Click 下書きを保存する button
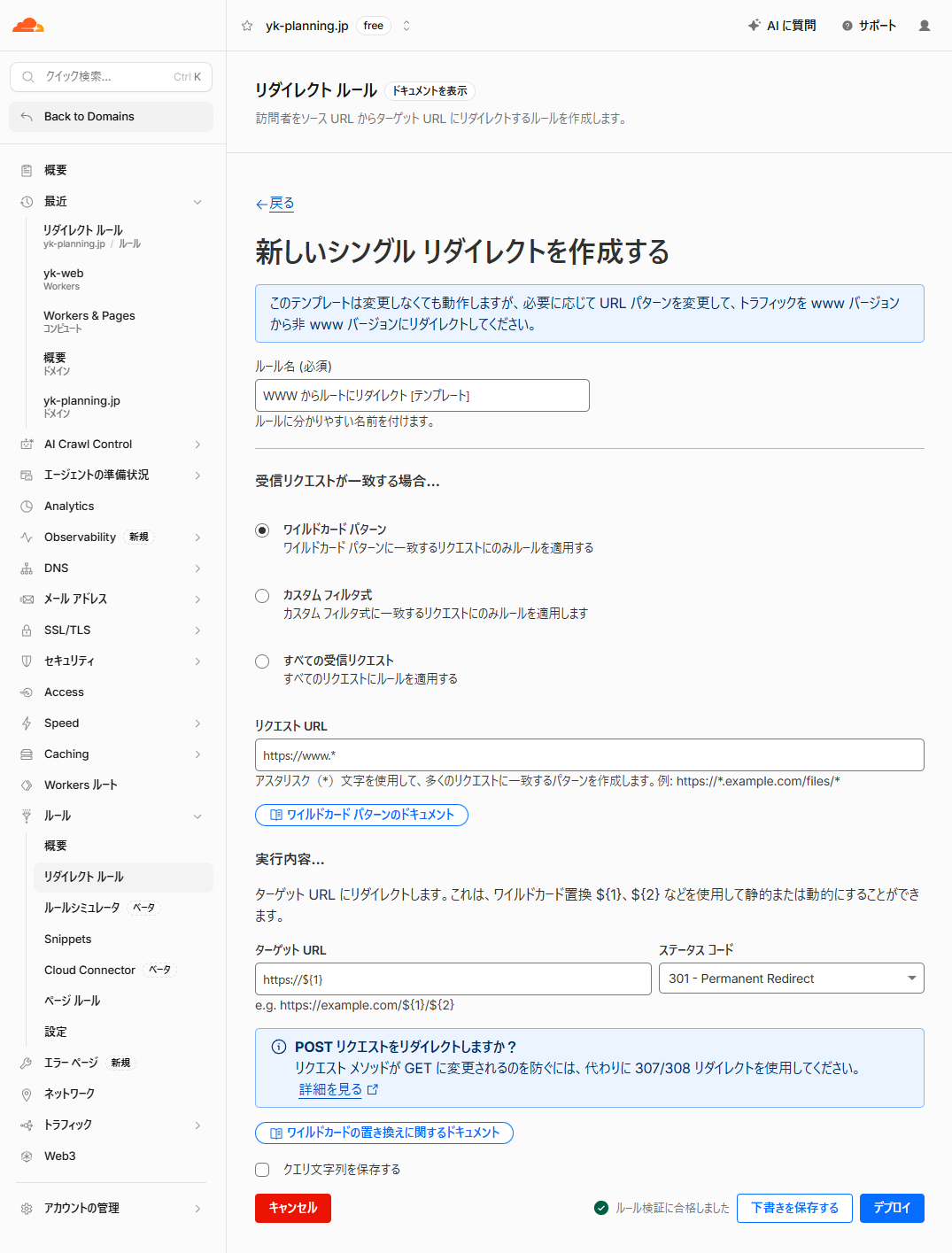This screenshot has width=952, height=1253. (x=794, y=1209)
